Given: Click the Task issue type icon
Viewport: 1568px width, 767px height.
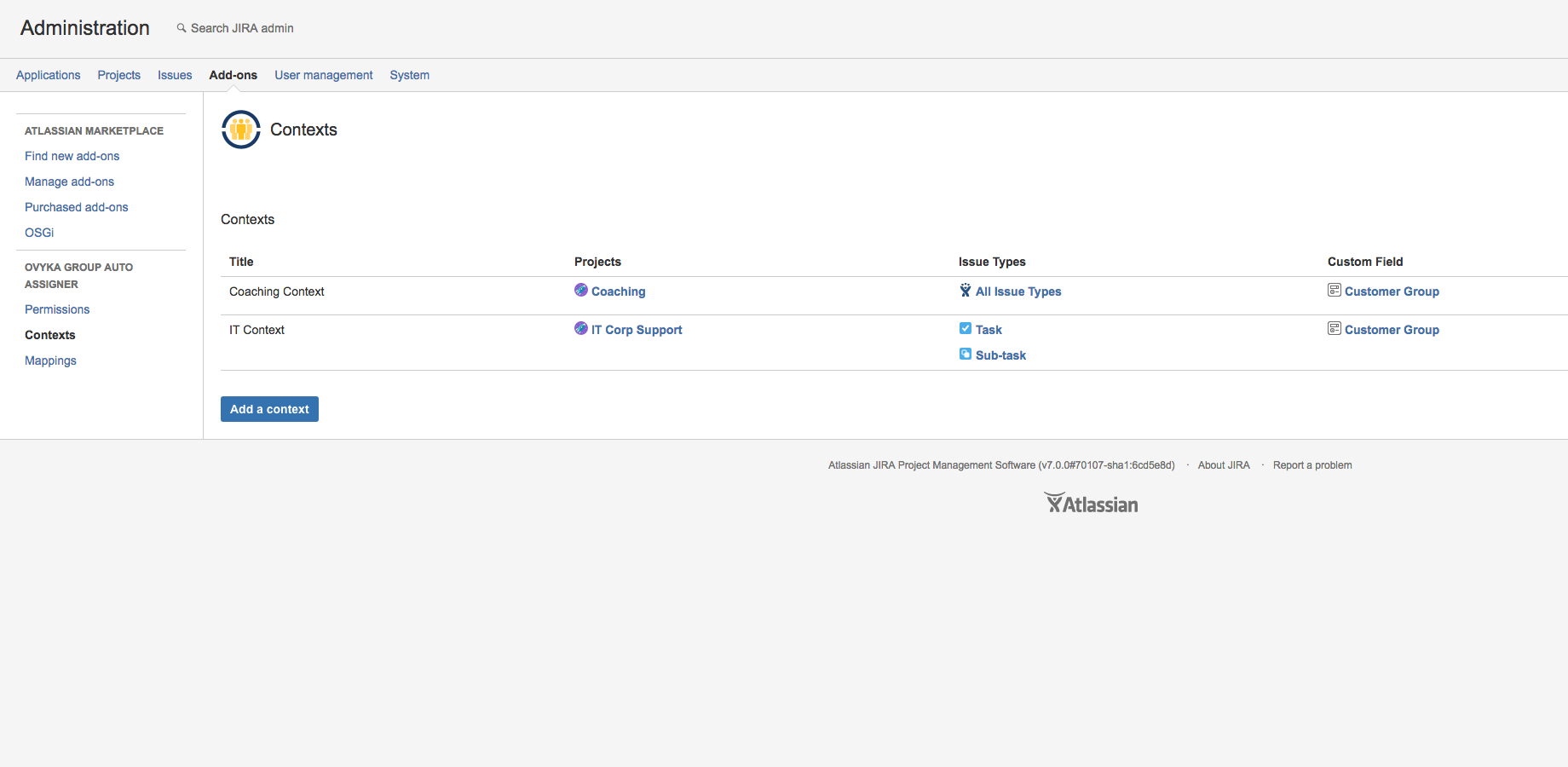Looking at the screenshot, I should coord(966,328).
